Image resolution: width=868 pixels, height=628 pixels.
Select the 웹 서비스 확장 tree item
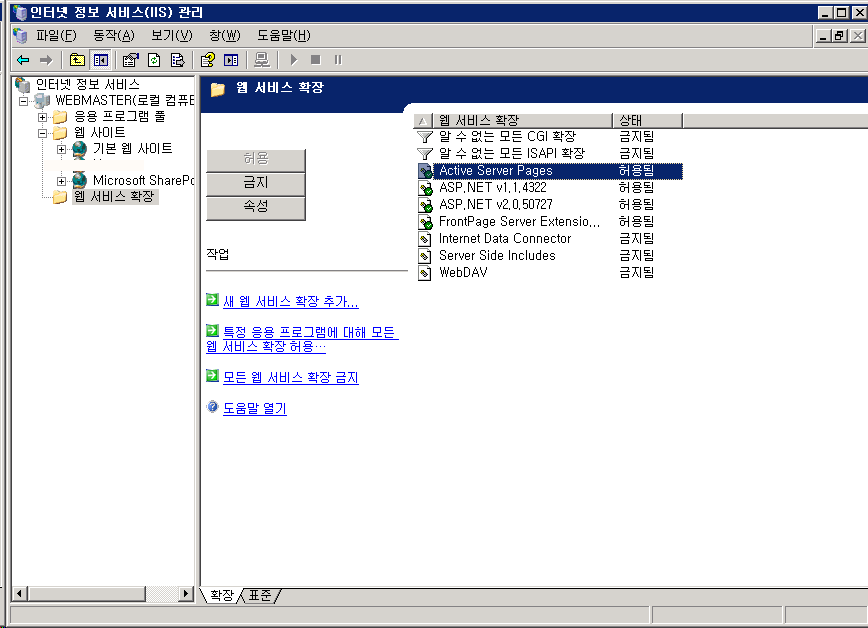click(x=114, y=197)
